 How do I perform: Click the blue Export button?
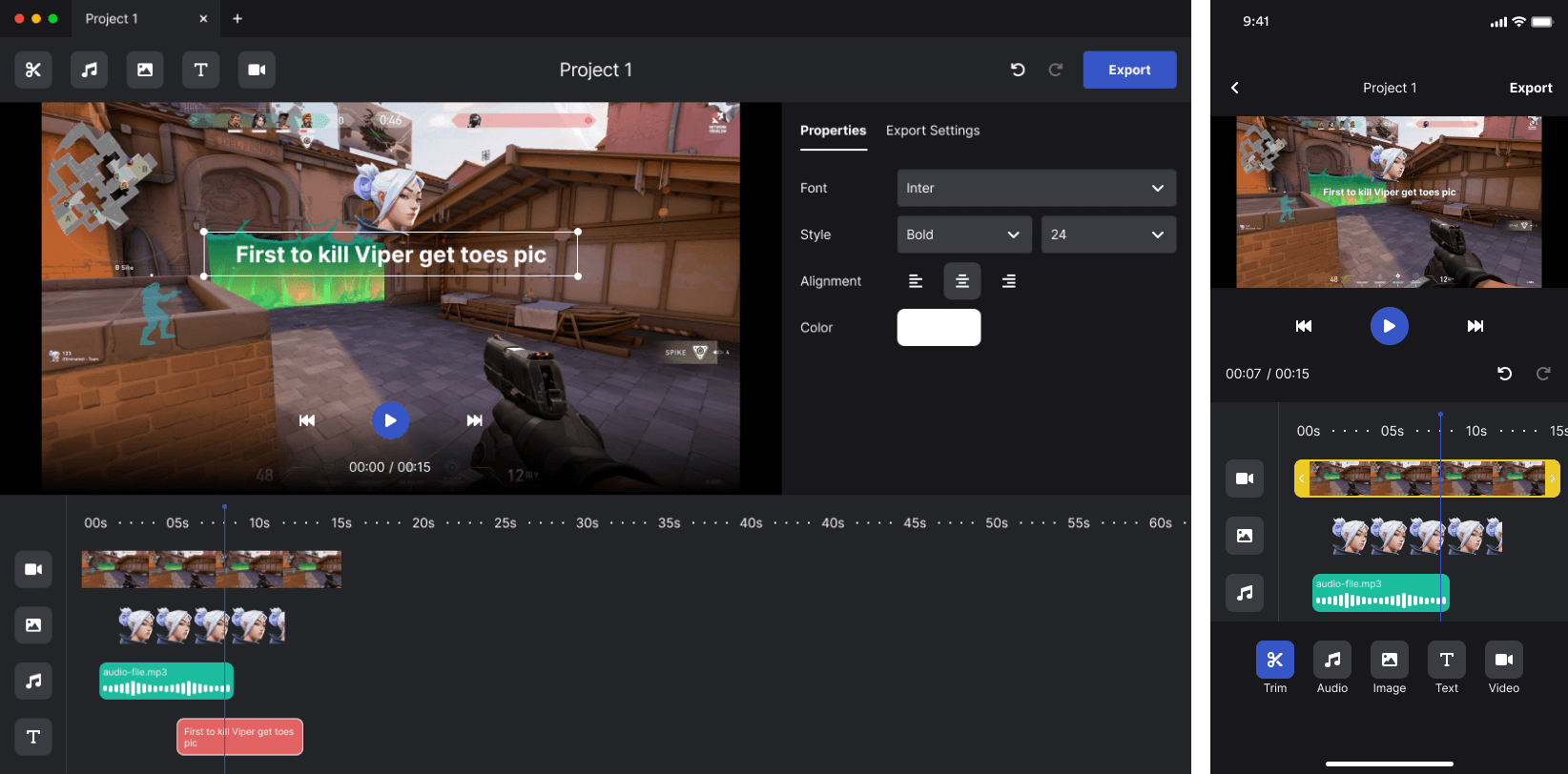tap(1129, 70)
